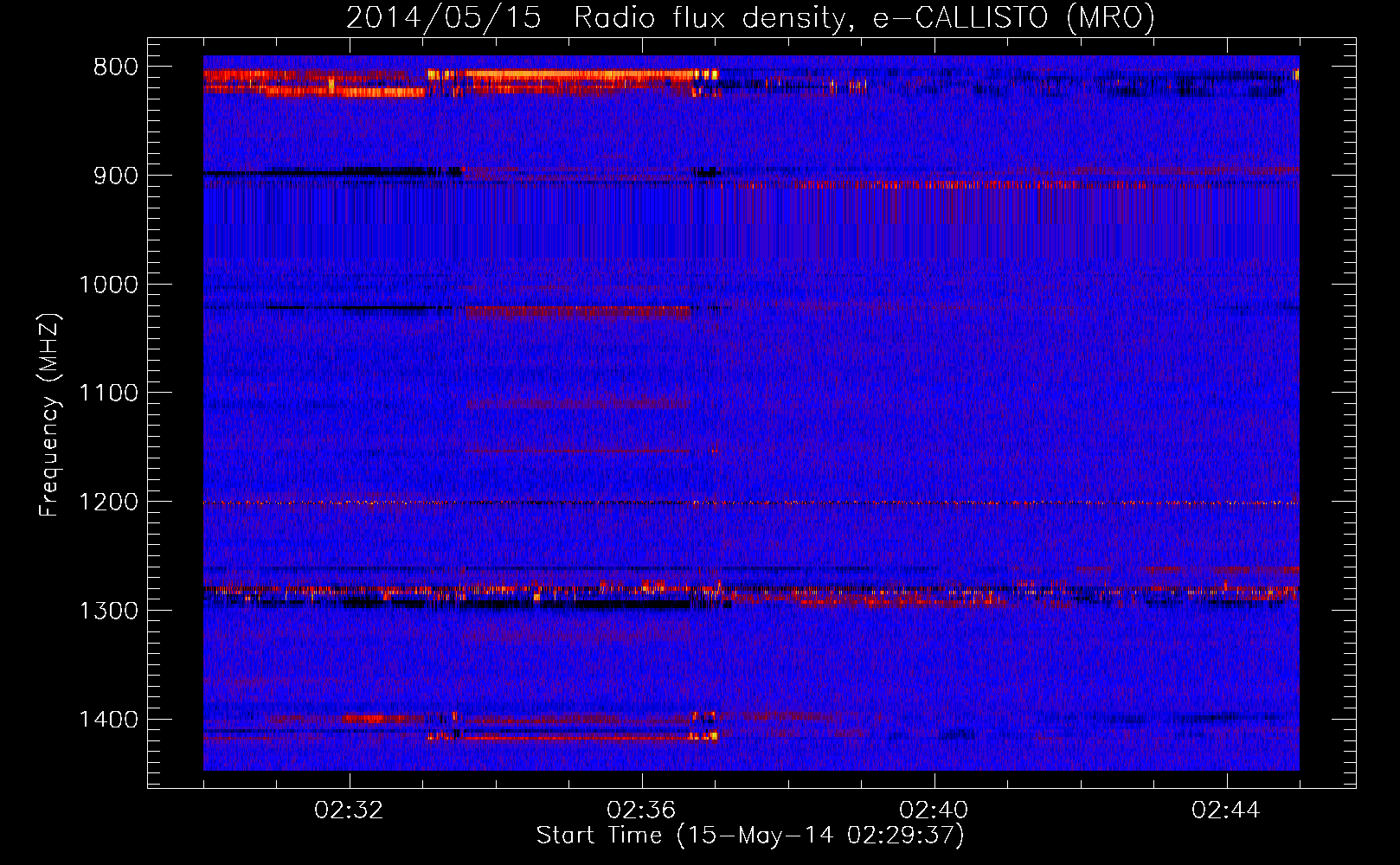This screenshot has height=865, width=1400.
Task: Select the '900' frequency axis label
Action: 116,176
